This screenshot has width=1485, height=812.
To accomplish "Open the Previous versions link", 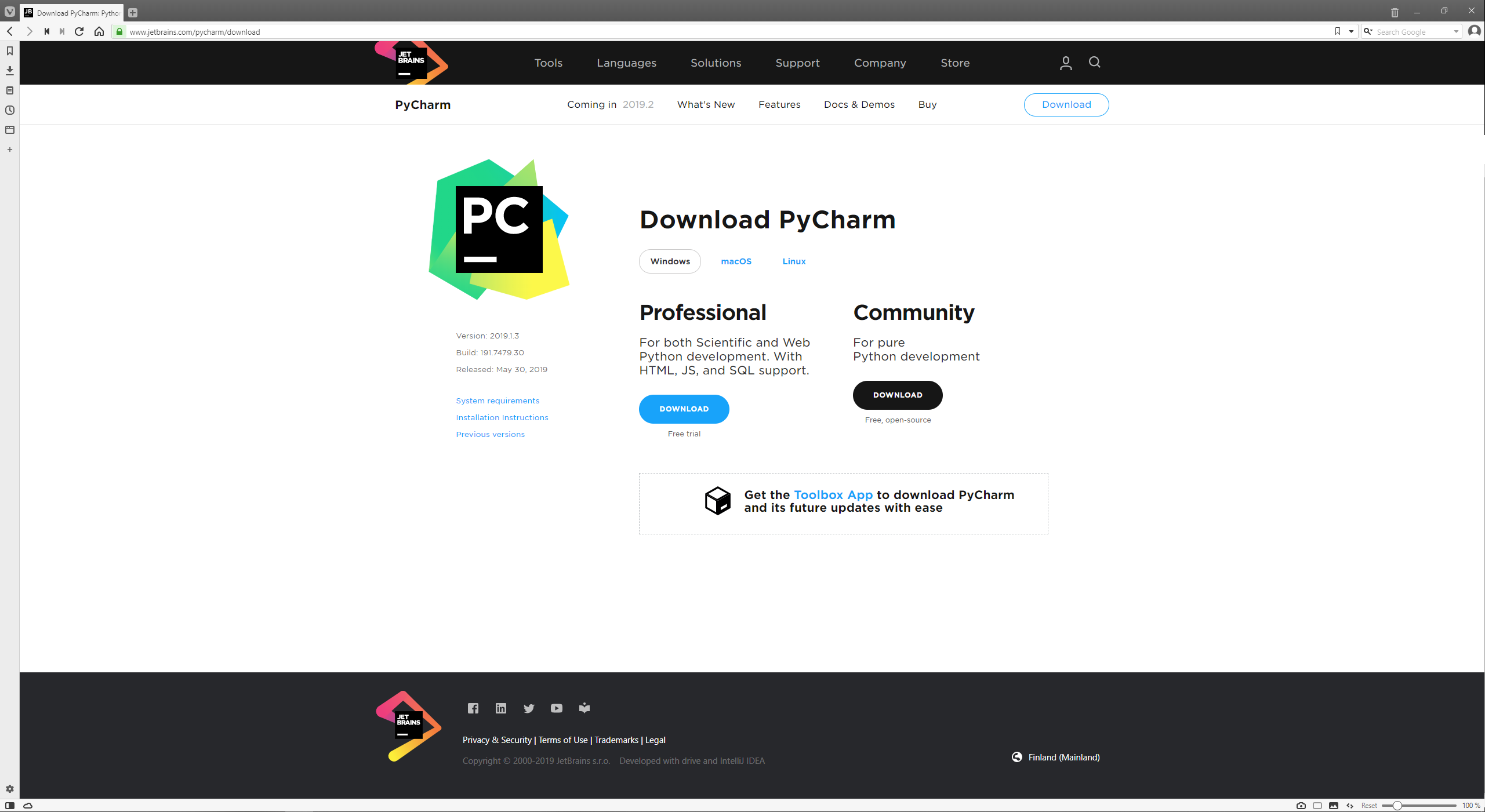I will pyautogui.click(x=490, y=434).
